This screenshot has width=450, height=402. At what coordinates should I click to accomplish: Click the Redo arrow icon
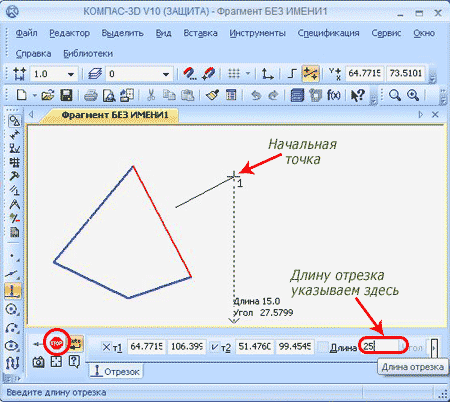273,95
